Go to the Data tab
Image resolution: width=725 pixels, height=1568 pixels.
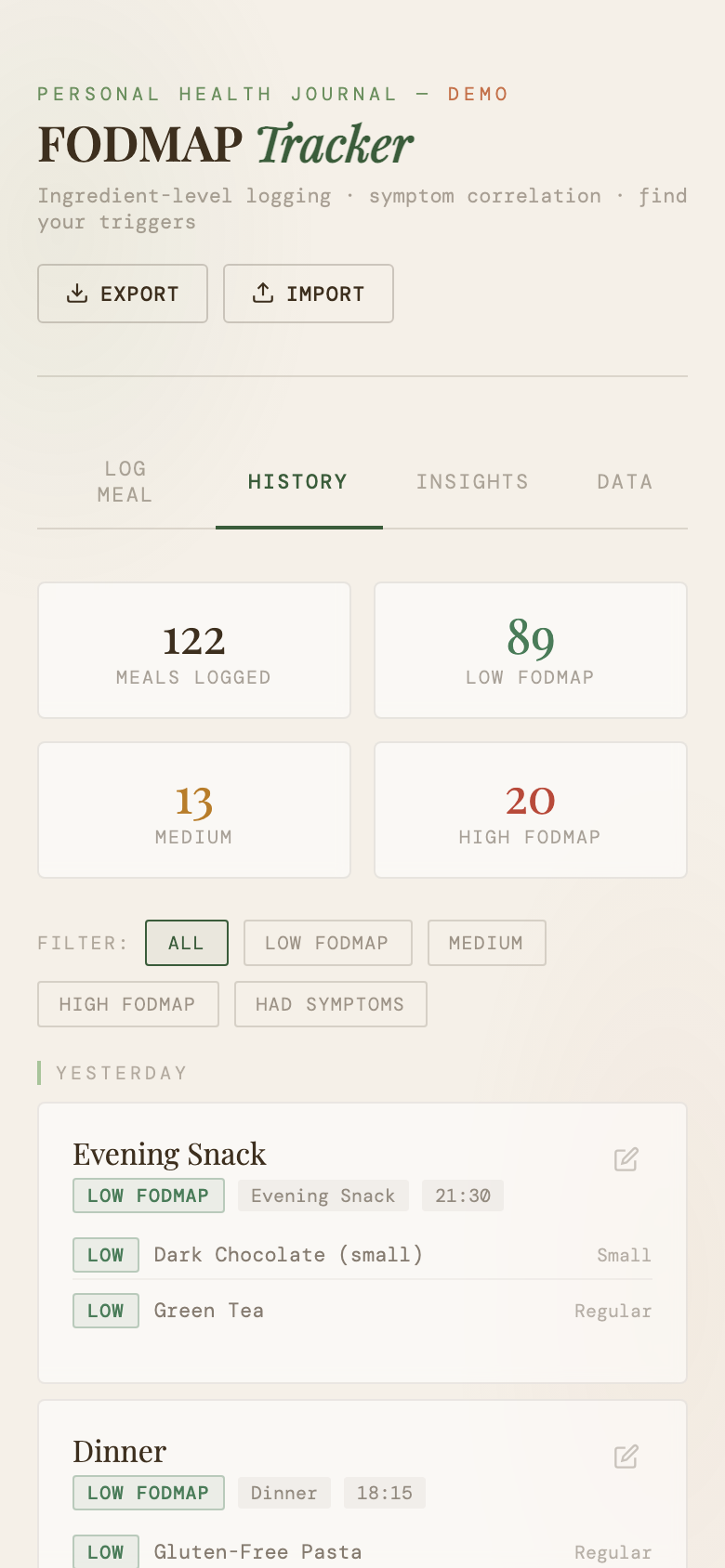[x=625, y=481]
